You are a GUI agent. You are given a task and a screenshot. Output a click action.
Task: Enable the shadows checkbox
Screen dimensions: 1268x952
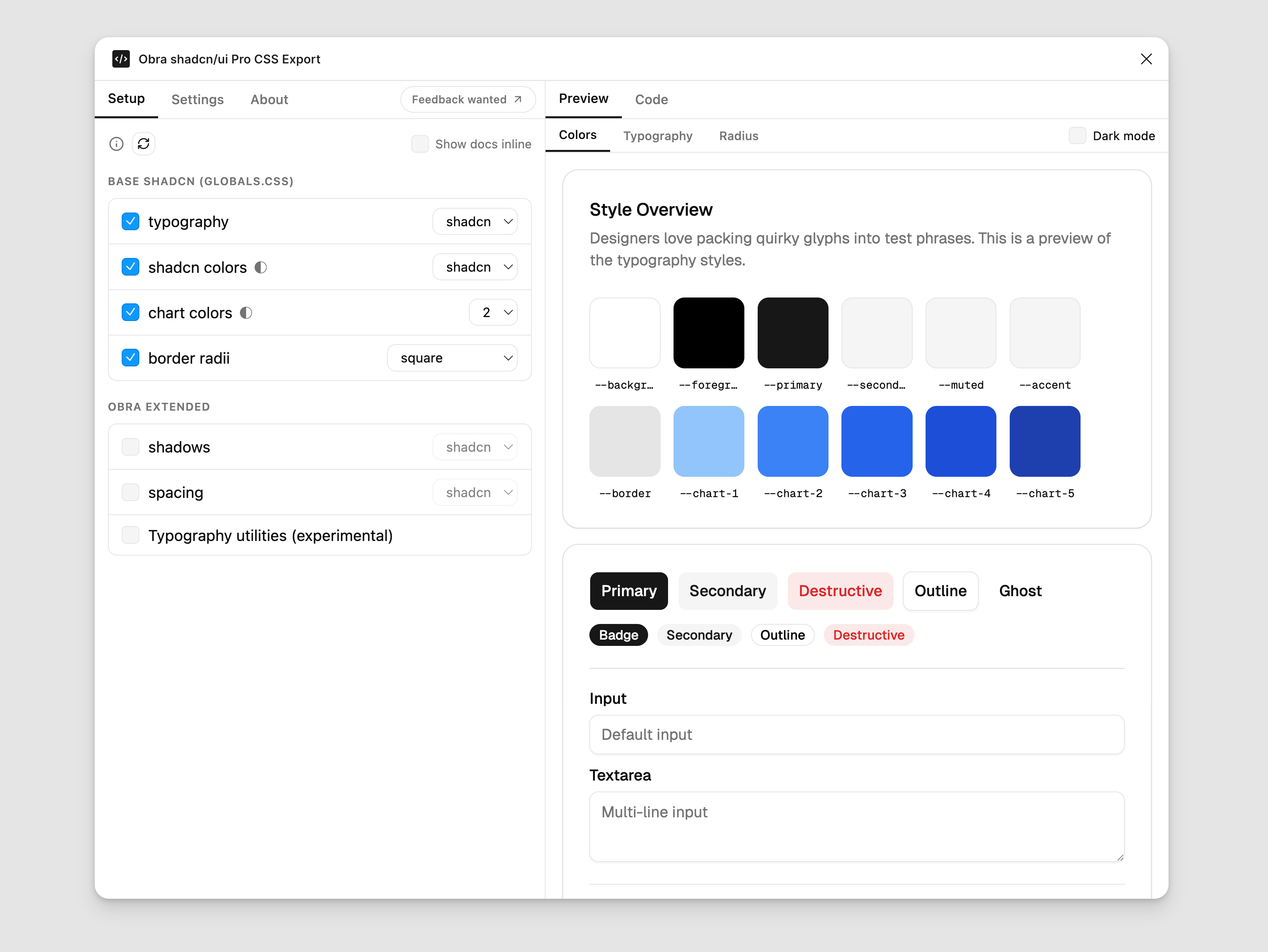tap(131, 447)
